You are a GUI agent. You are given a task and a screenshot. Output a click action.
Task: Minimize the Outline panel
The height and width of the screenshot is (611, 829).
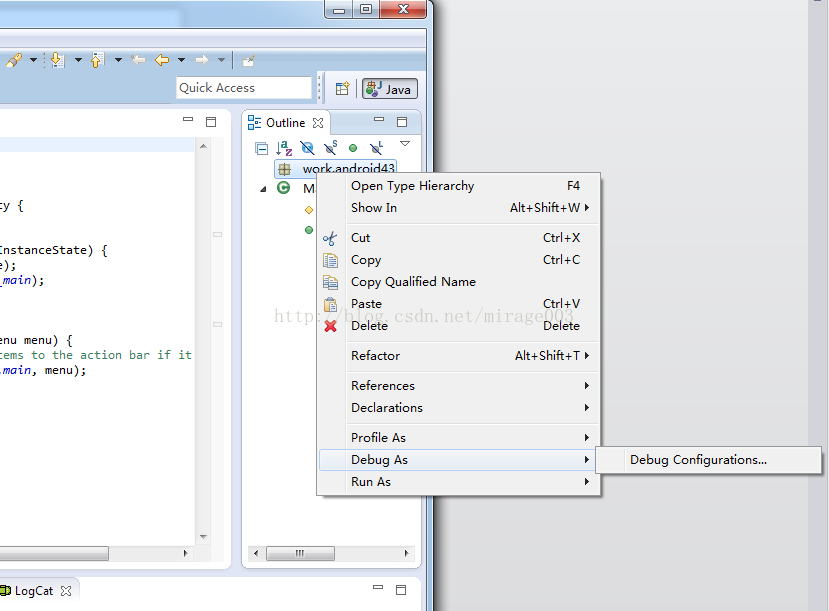point(379,120)
